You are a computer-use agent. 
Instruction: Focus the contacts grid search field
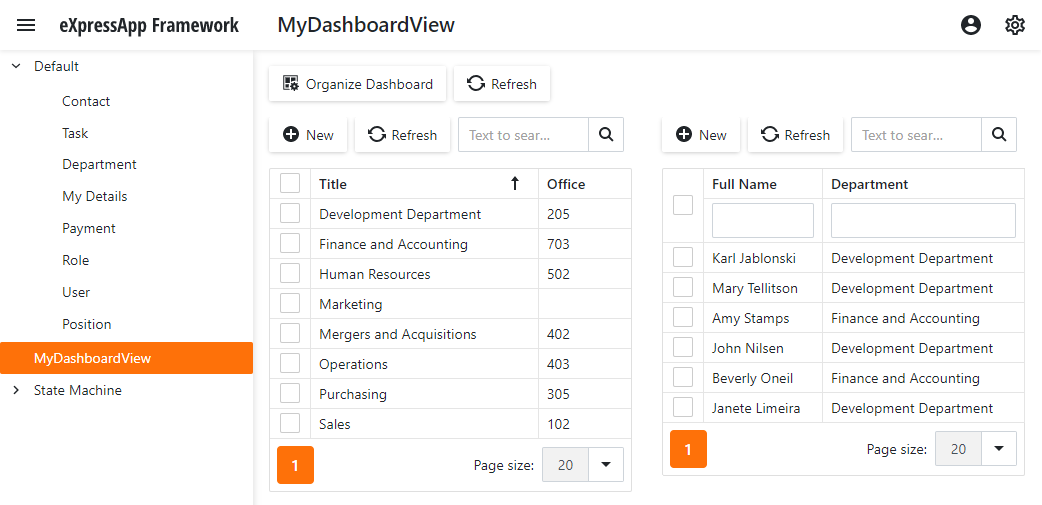916,135
